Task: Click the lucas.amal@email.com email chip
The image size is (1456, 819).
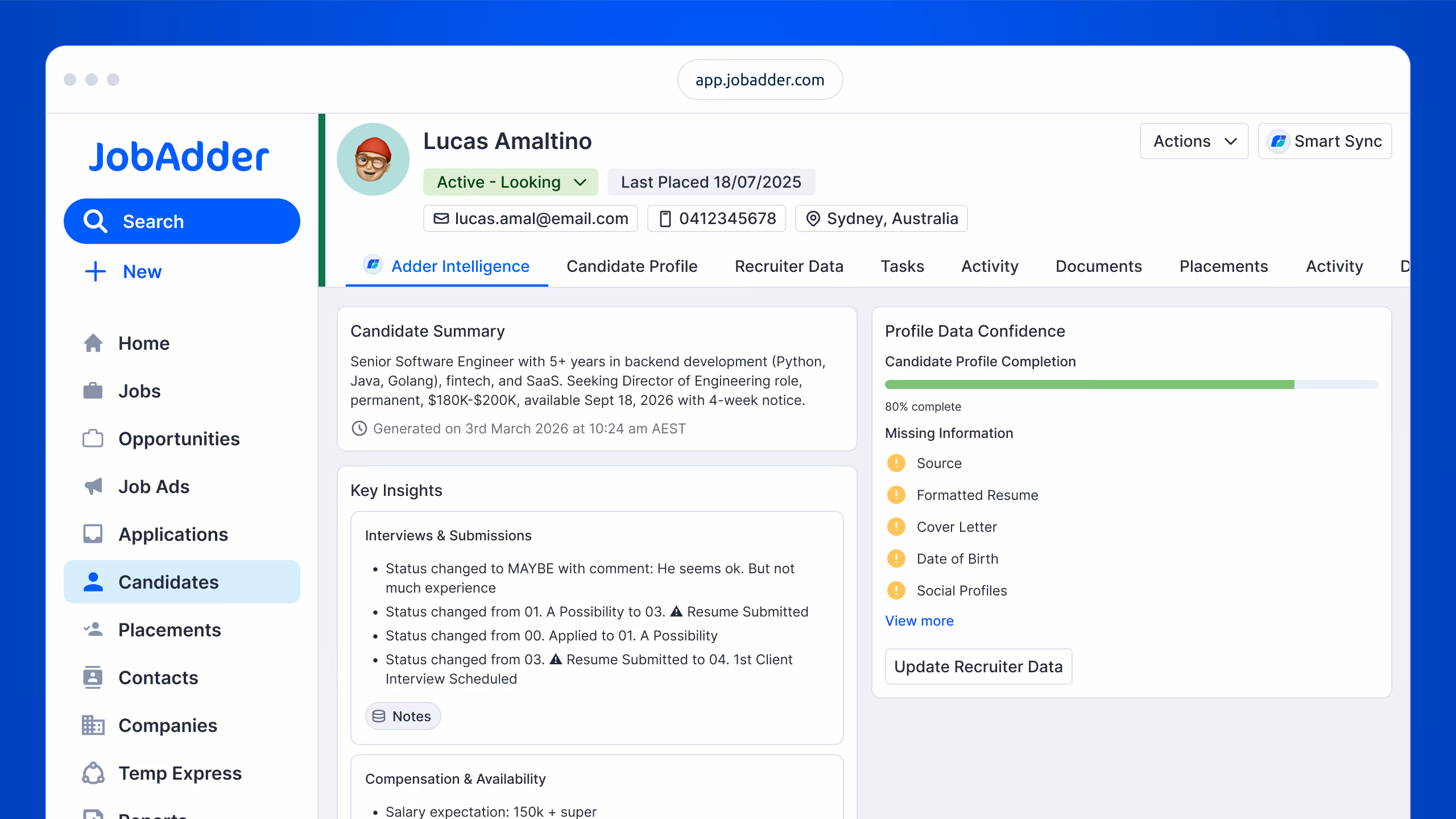Action: click(531, 219)
